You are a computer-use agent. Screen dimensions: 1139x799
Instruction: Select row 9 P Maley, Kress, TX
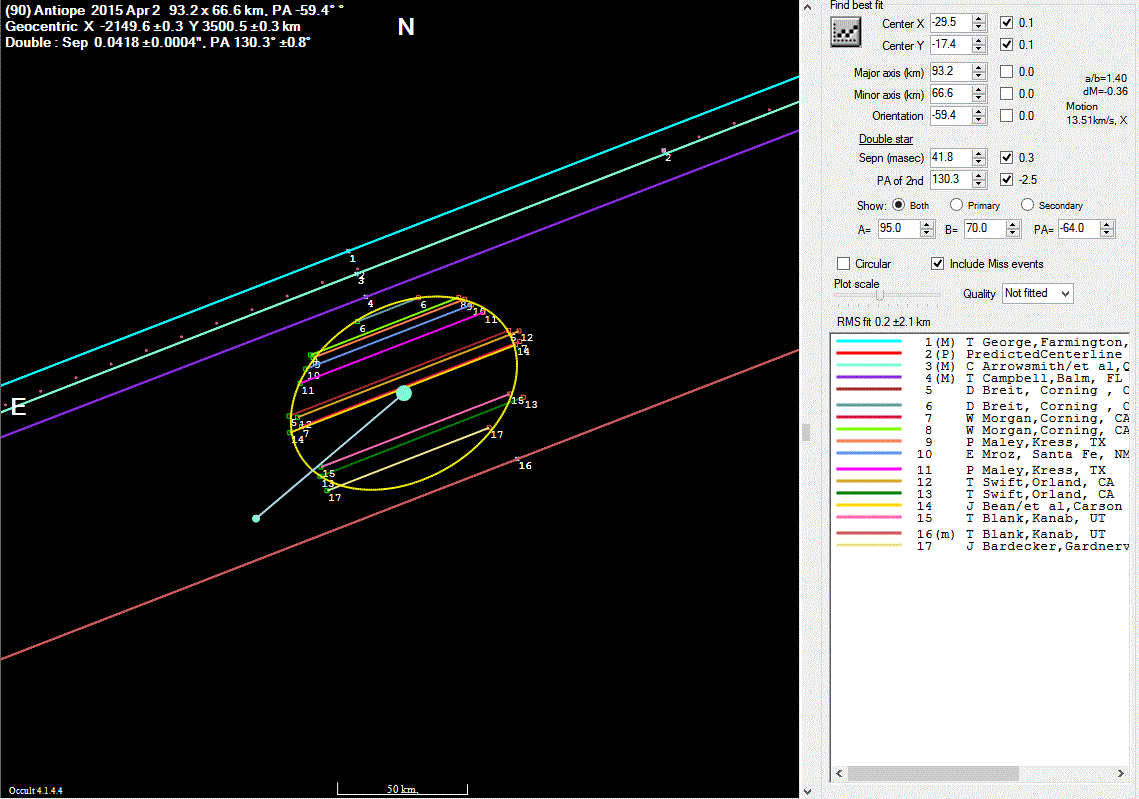click(980, 442)
